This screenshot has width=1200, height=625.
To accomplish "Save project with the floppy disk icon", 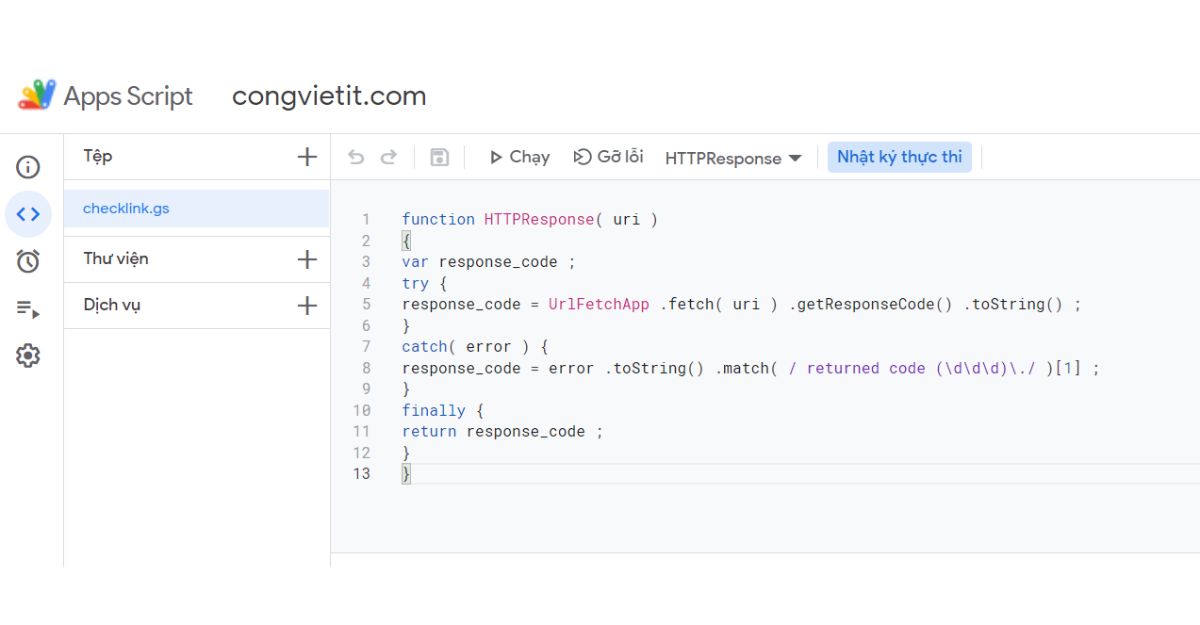I will 439,157.
